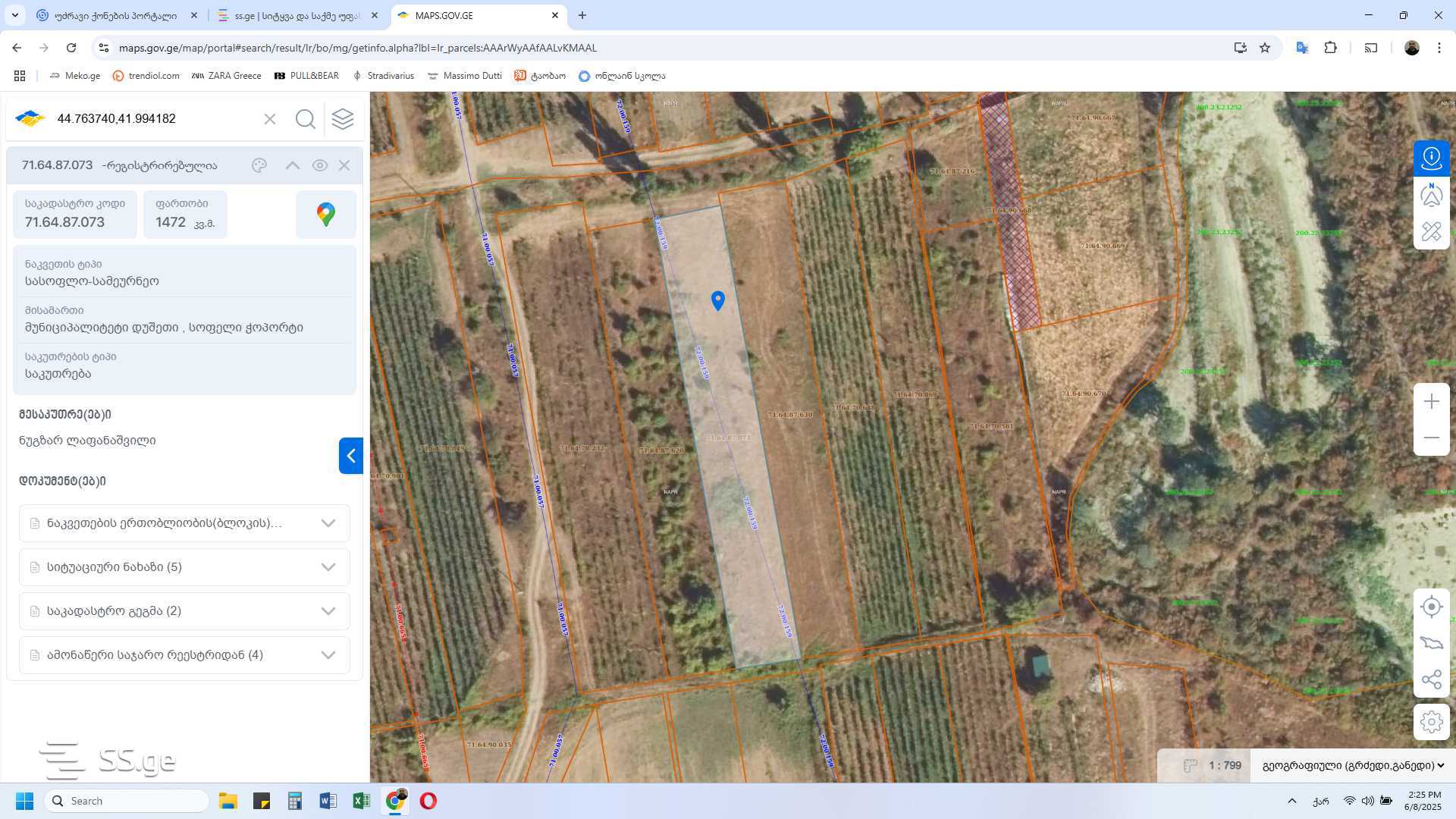
Task: Zoom in the map with plus
Action: click(1431, 401)
